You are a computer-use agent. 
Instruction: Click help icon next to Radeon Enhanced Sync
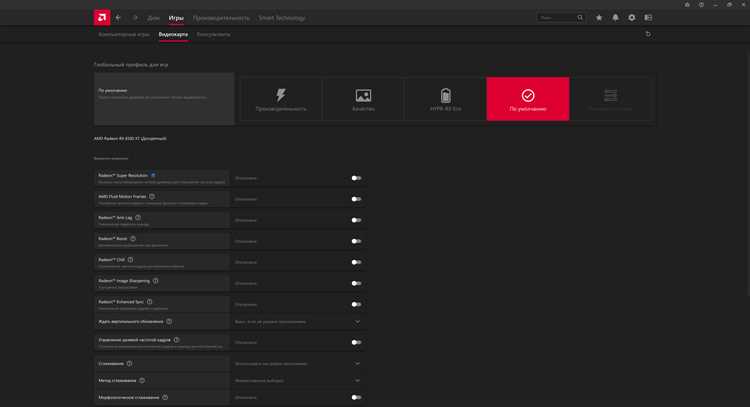[150, 302]
